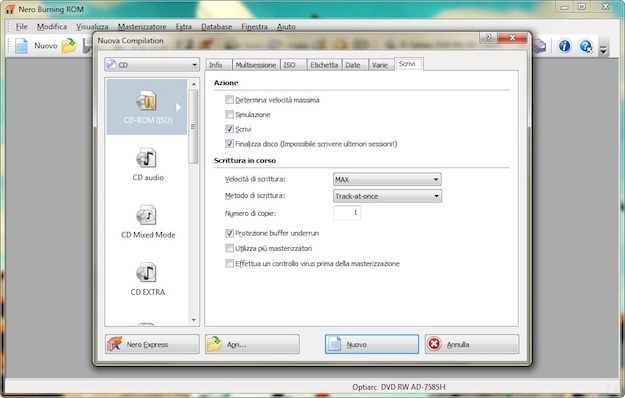The height and width of the screenshot is (398, 625).
Task: Open the Aiuto menu
Action: tap(286, 27)
